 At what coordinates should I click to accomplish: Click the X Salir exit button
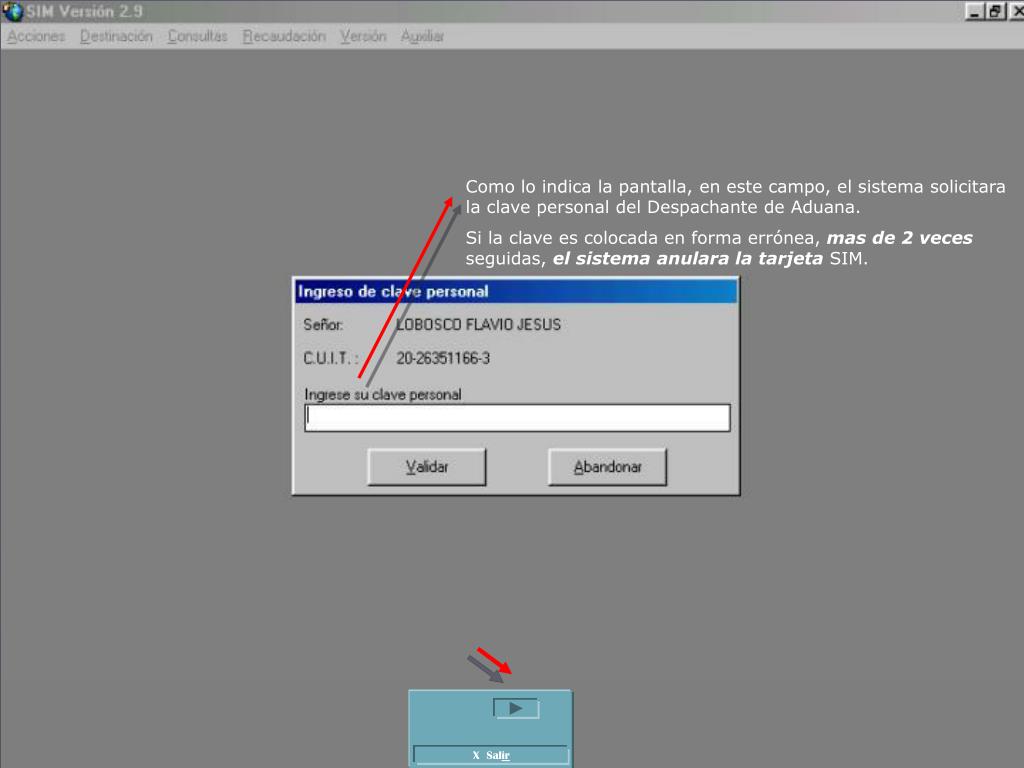point(491,755)
